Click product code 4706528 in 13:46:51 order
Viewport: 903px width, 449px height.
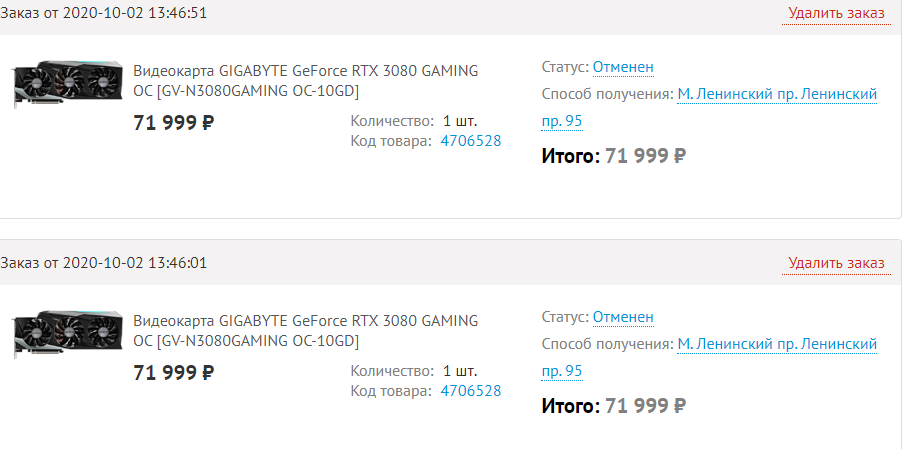(470, 141)
